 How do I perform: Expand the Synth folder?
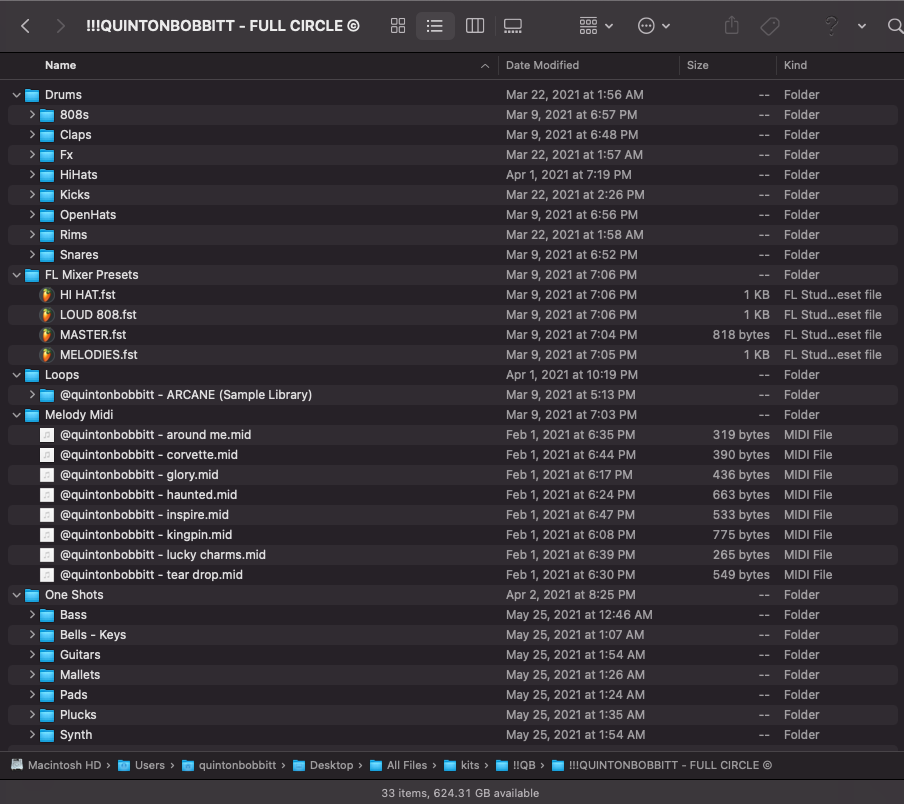point(32,735)
